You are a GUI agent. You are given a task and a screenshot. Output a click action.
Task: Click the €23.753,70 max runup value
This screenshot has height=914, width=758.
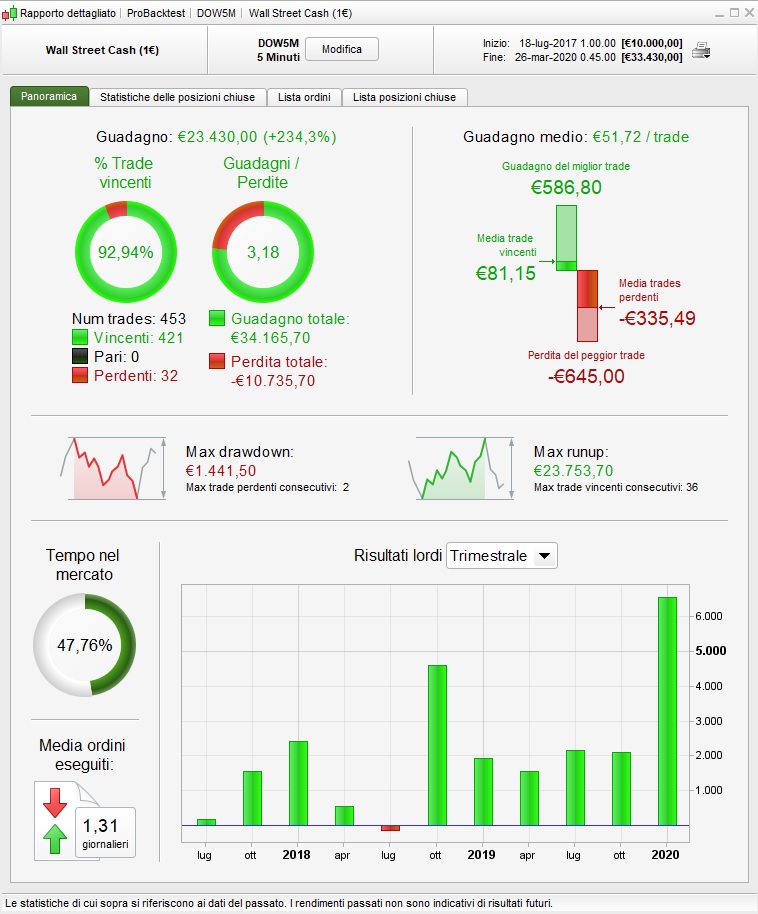[574, 470]
